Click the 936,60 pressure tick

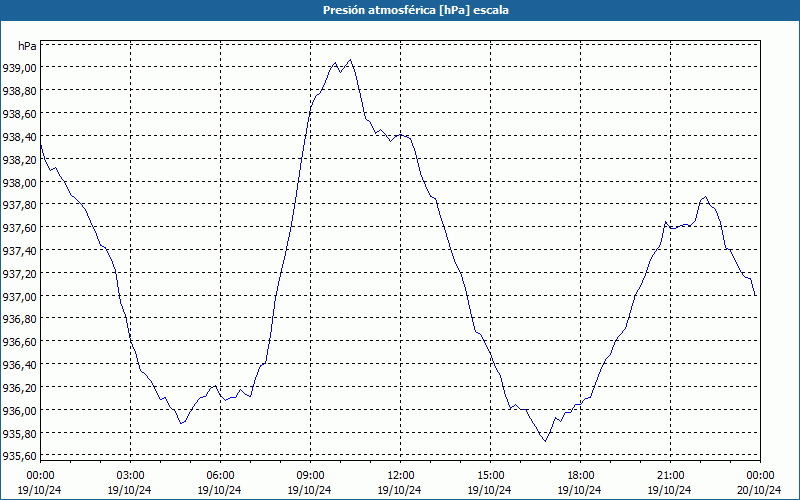tap(19, 342)
